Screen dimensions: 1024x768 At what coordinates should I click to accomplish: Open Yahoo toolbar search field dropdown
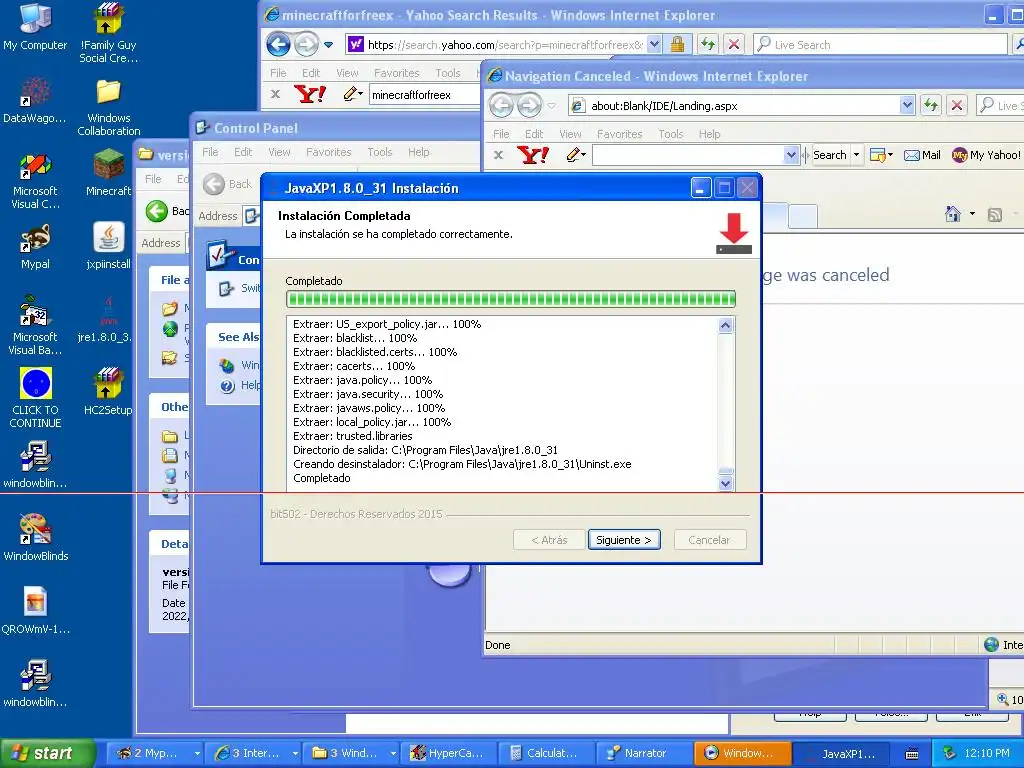791,155
